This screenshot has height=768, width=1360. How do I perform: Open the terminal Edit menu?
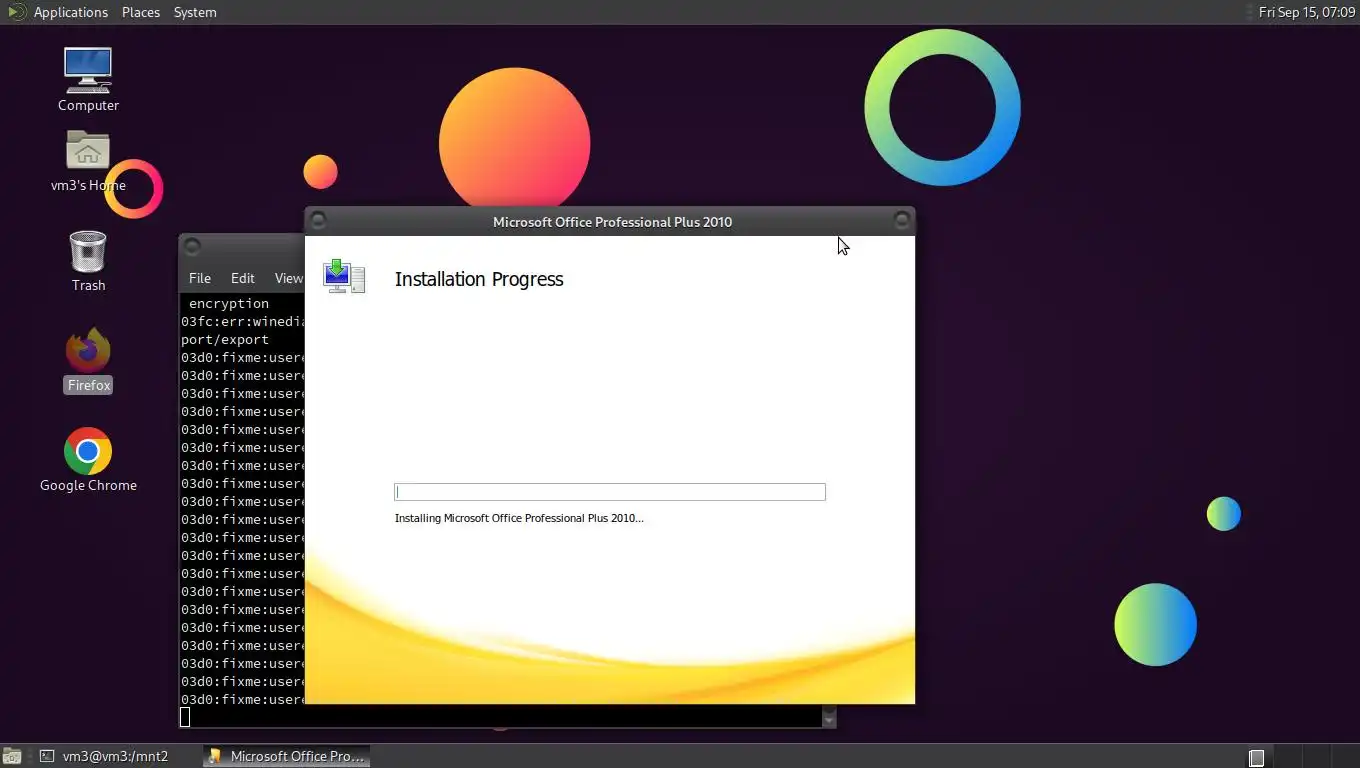coord(243,278)
